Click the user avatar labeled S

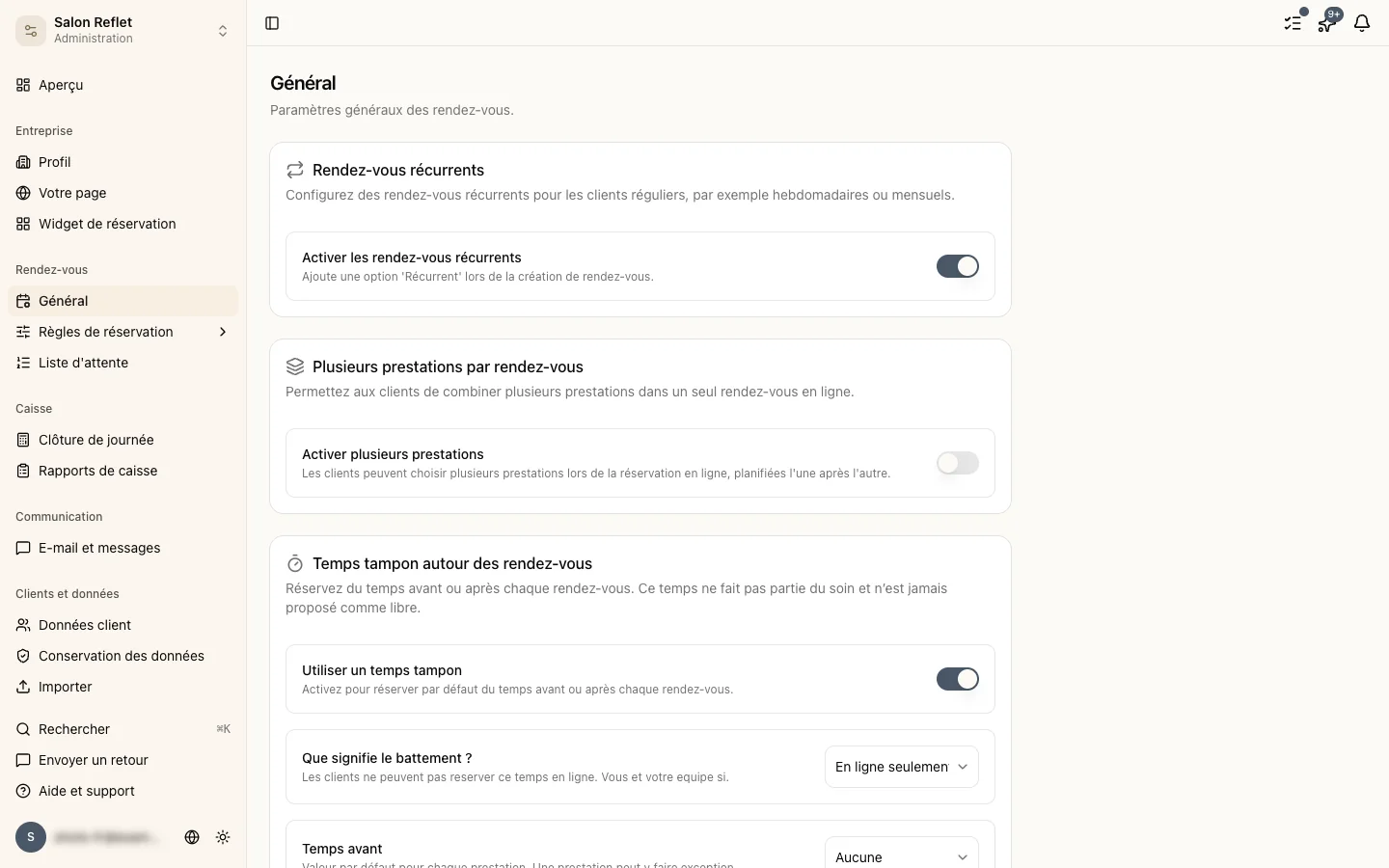[x=31, y=837]
